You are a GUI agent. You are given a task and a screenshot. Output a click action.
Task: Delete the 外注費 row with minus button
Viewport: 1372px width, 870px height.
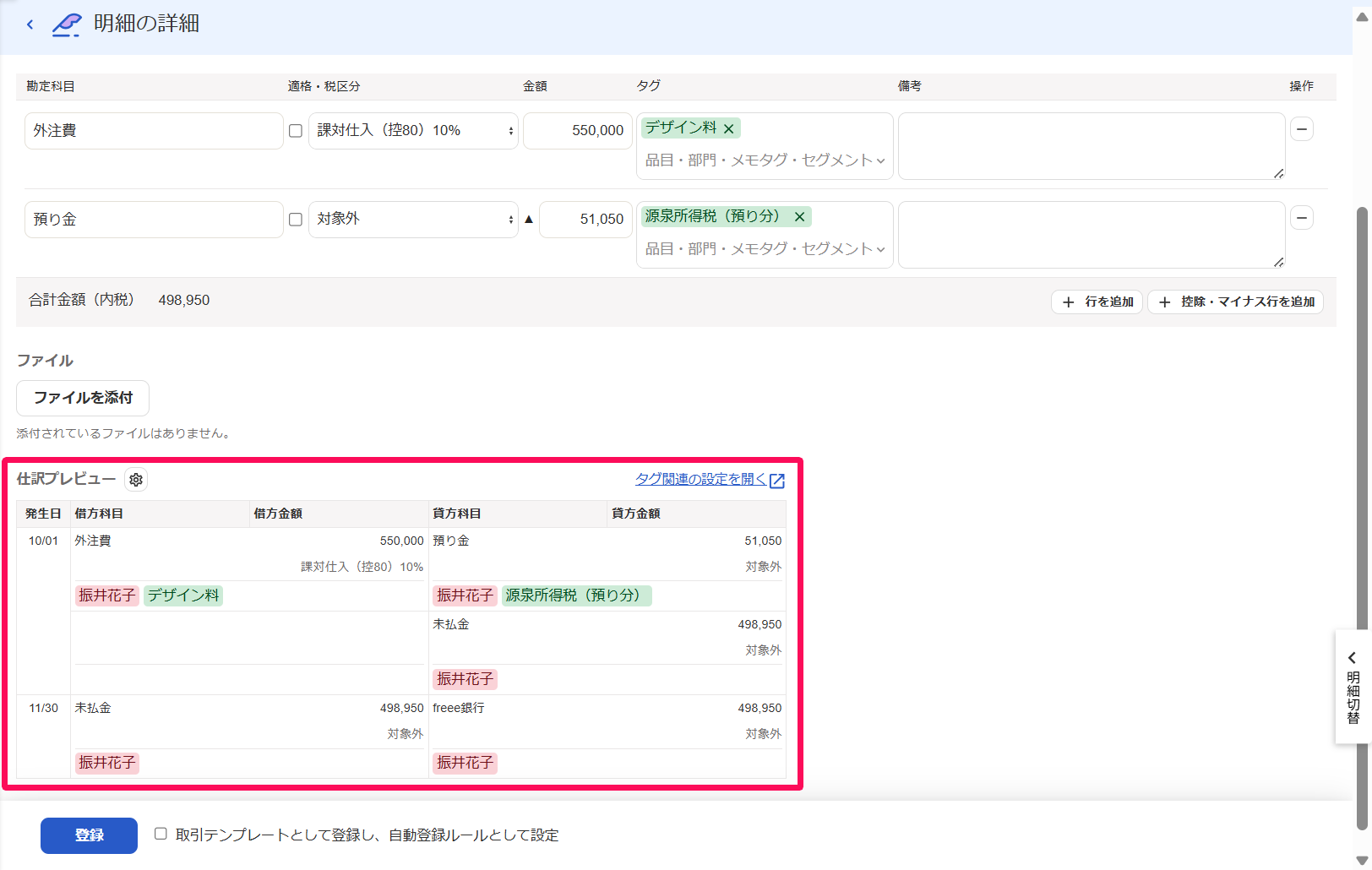[x=1302, y=129]
